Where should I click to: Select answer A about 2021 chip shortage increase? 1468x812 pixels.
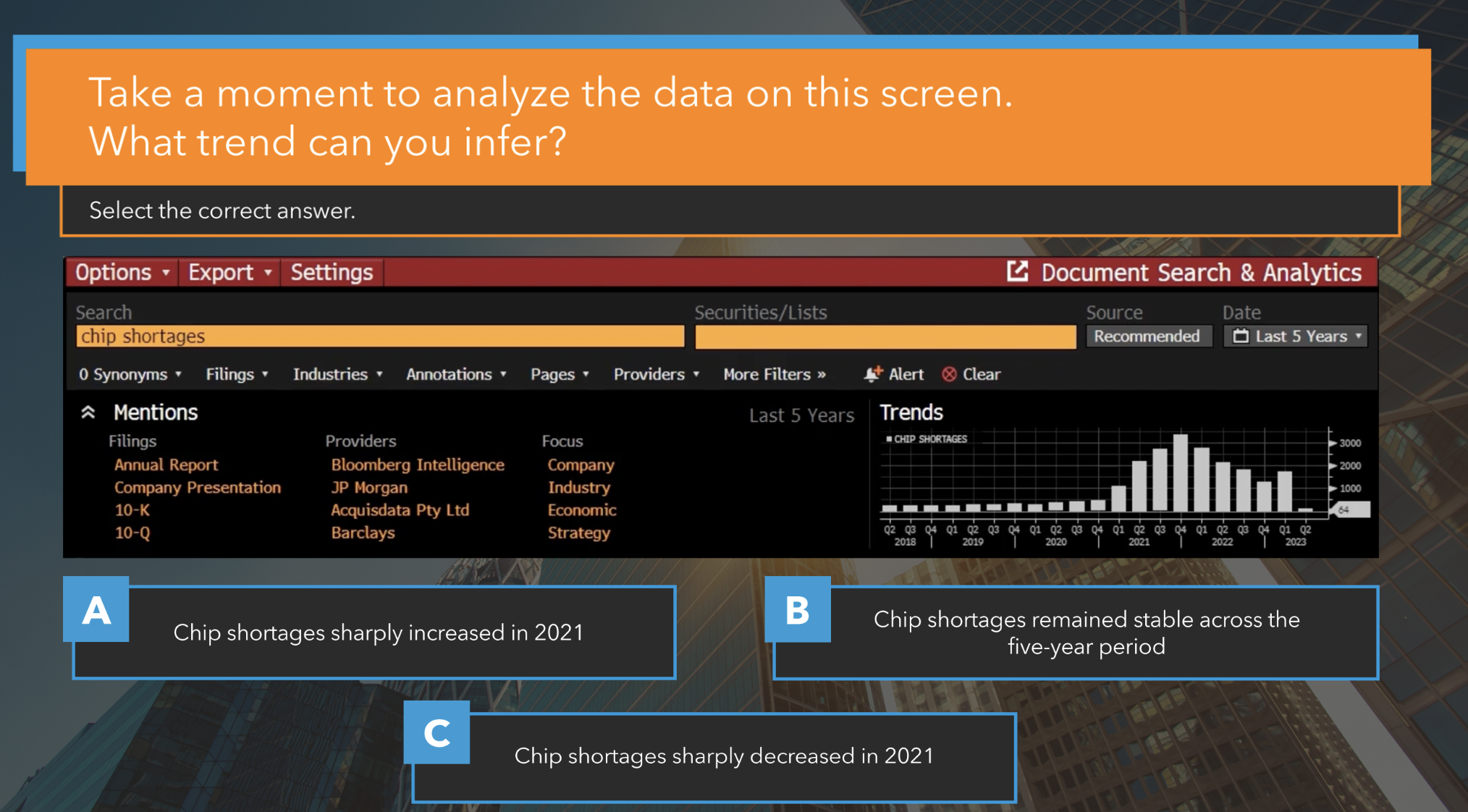click(378, 633)
